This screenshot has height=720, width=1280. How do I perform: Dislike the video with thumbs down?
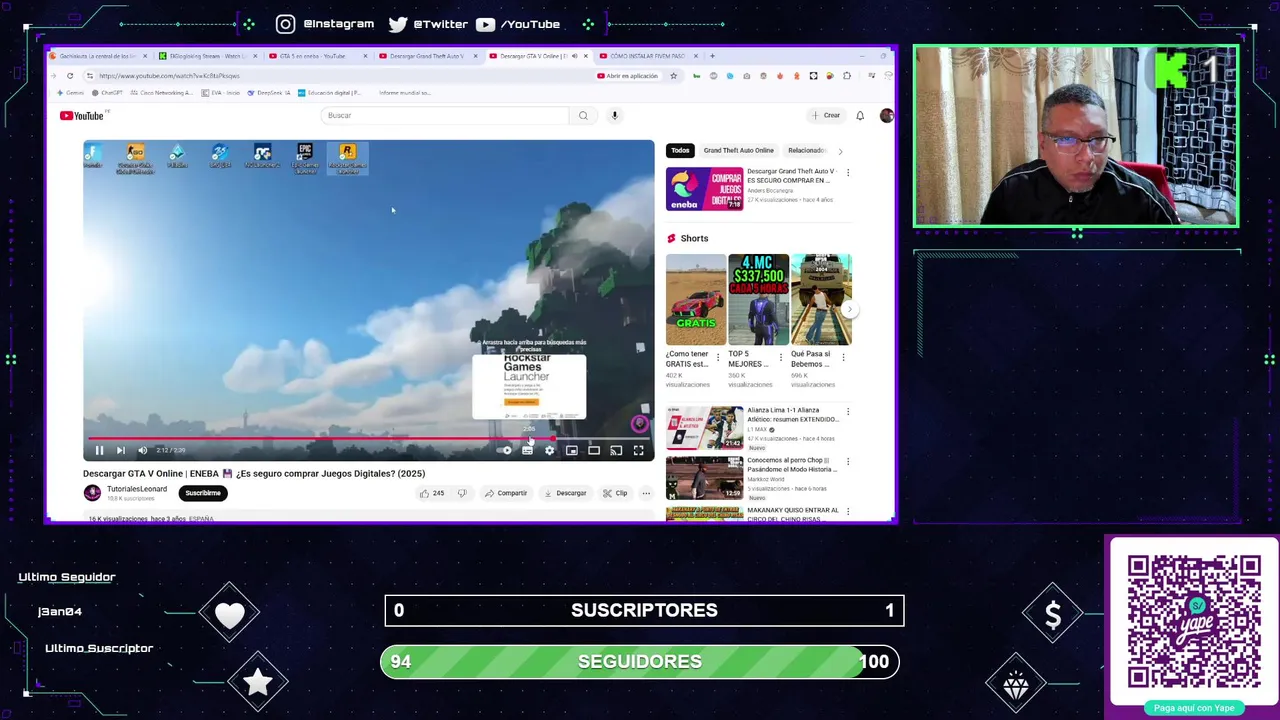click(462, 493)
